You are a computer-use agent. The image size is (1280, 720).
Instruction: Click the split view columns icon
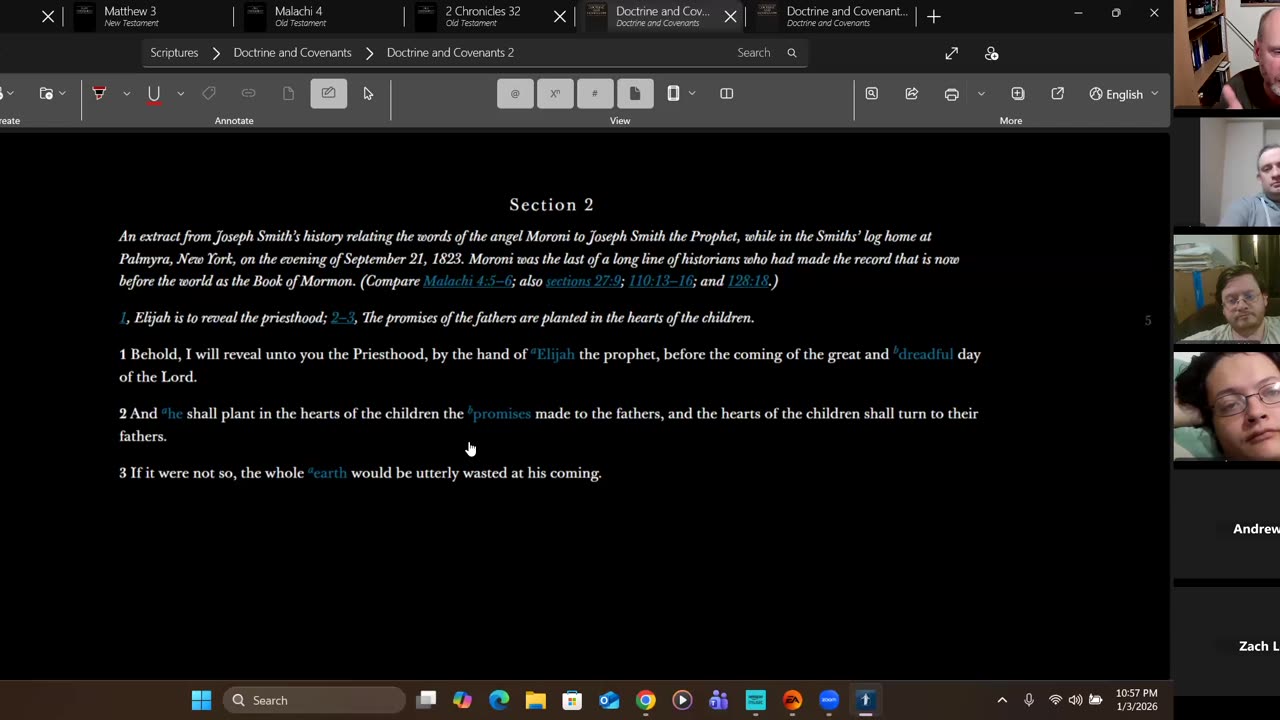727,93
